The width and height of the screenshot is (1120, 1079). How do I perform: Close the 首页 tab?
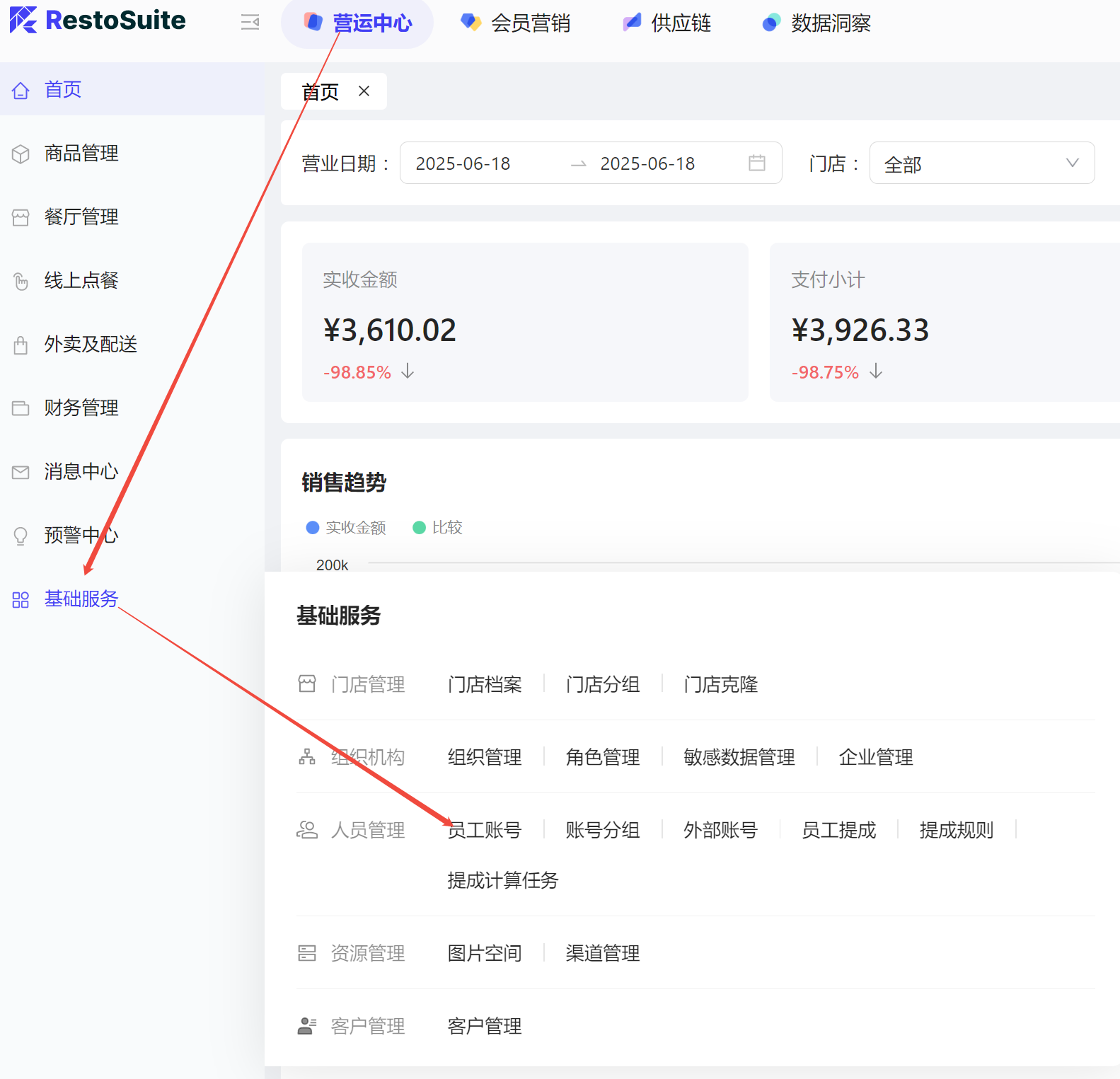(364, 91)
